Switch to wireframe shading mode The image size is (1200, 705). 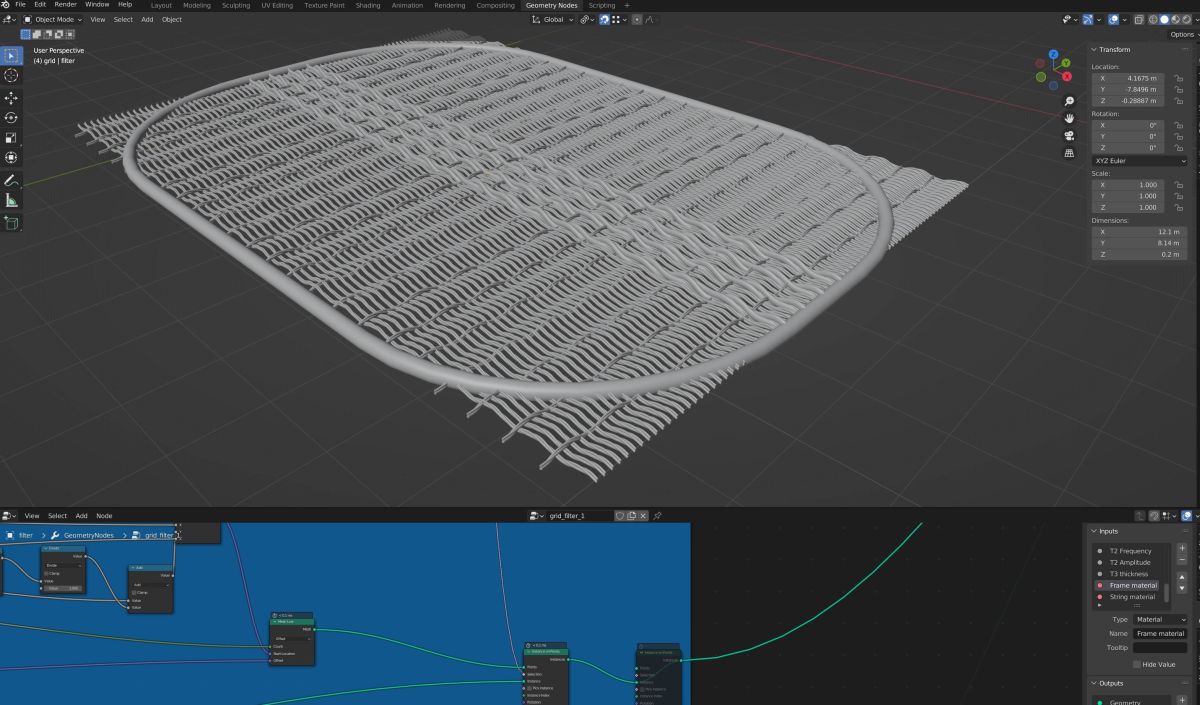1153,19
